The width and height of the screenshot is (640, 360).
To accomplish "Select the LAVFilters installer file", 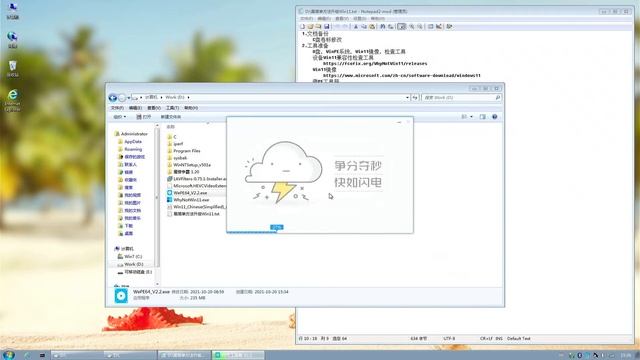I will (x=196, y=179).
